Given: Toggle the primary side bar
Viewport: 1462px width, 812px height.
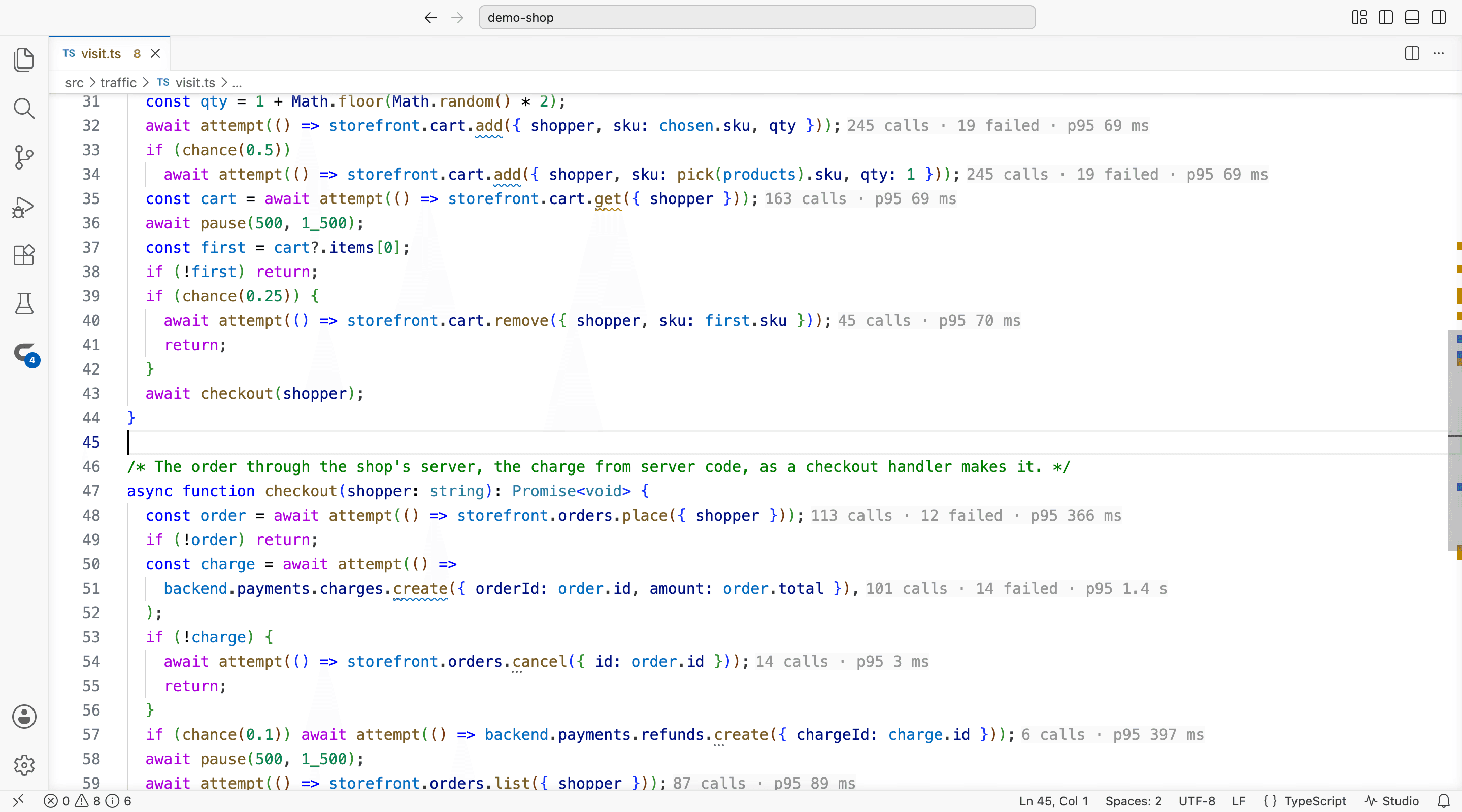Looking at the screenshot, I should tap(1385, 18).
